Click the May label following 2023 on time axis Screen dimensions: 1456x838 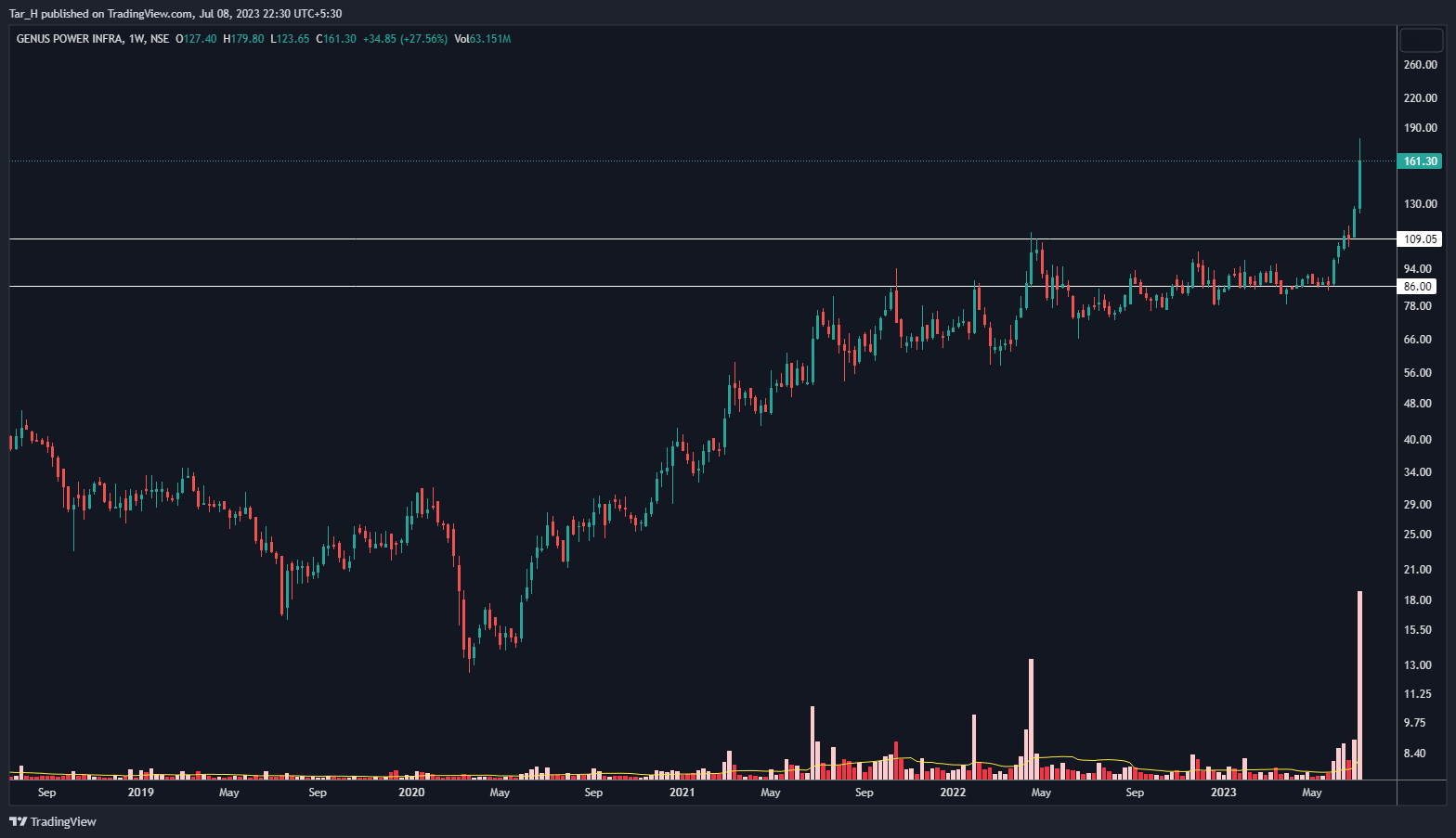pyautogui.click(x=1312, y=793)
